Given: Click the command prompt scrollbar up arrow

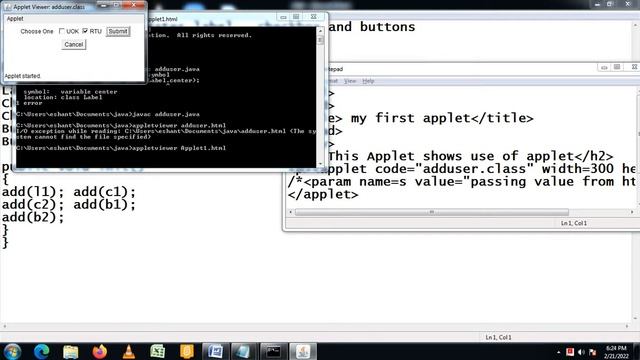Looking at the screenshot, I should [320, 31].
